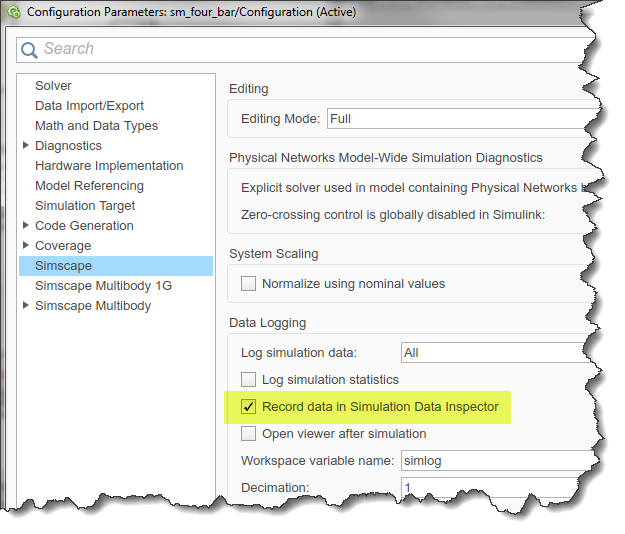The height and width of the screenshot is (534, 625).
Task: Expand the Simscape Multibody tree node
Action: (x=26, y=306)
